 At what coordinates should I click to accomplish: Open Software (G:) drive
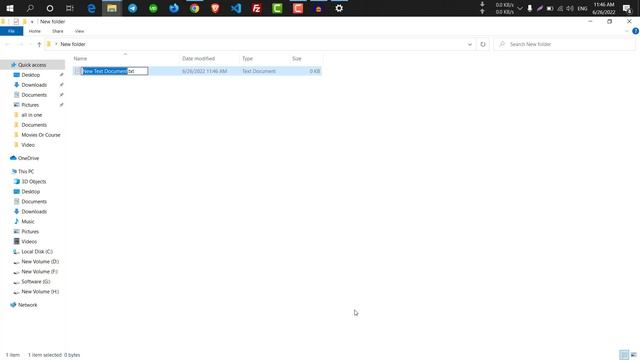(36, 282)
